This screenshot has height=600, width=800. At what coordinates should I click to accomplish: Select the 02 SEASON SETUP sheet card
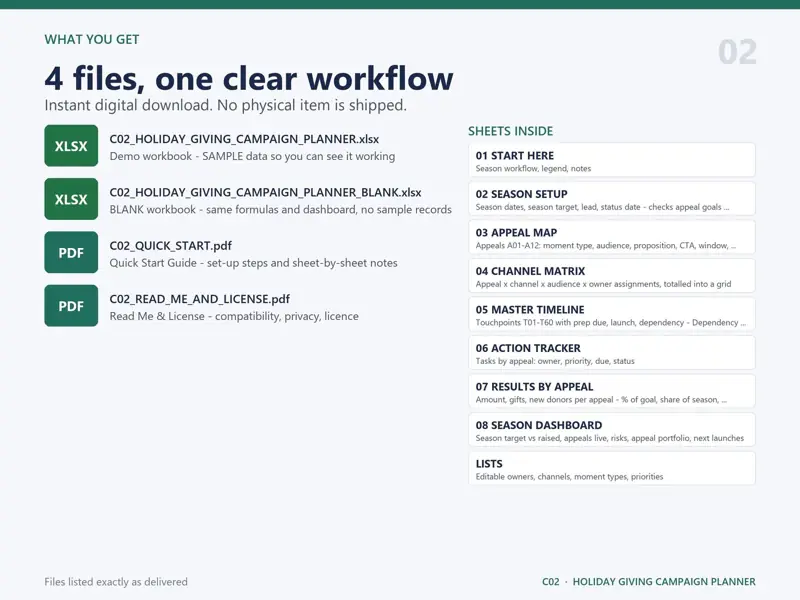(612, 199)
